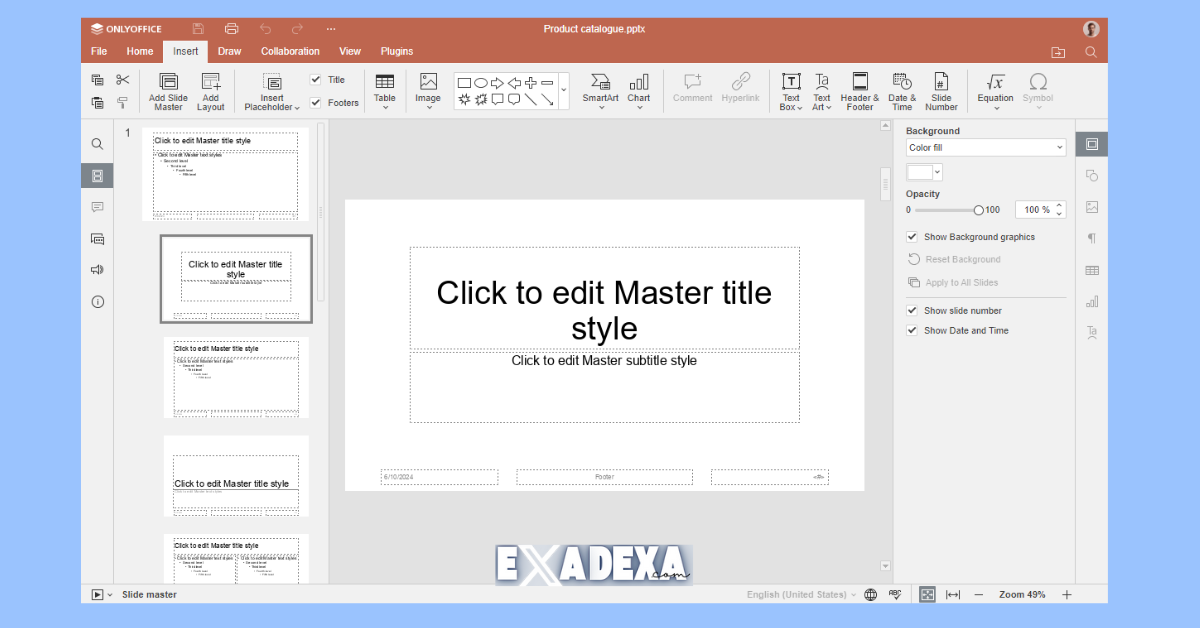Open the background fill type dropdown
The width and height of the screenshot is (1200, 628).
coord(985,147)
